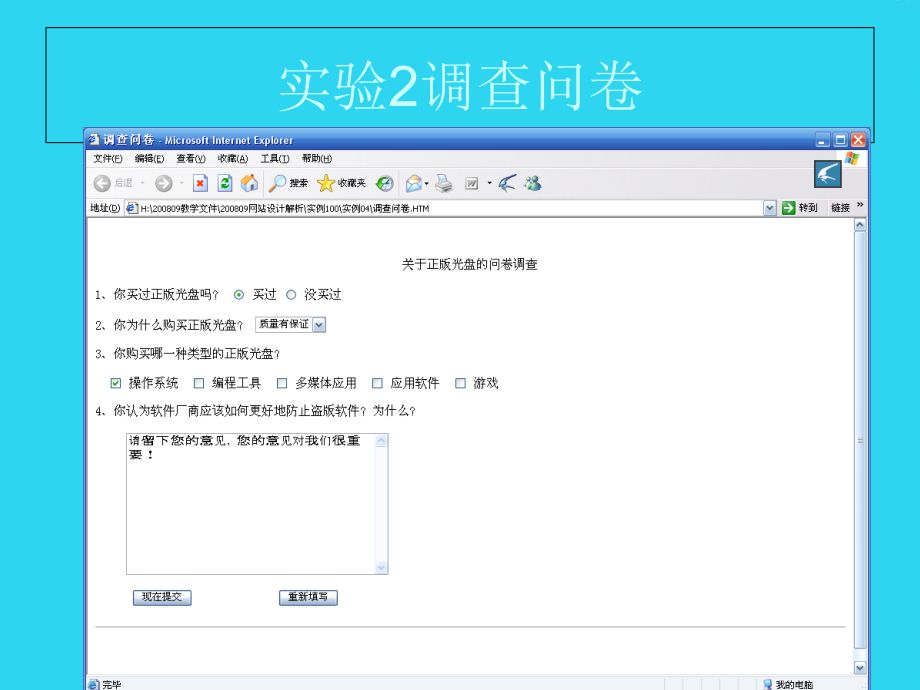This screenshot has width=920, height=690.
Task: Click the Forward navigation arrow icon
Action: (164, 184)
